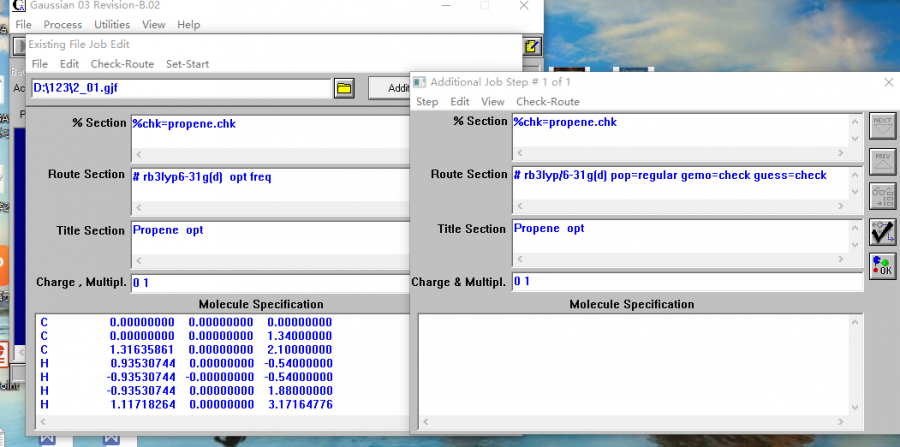
Task: Click Title Section field in Existing File Job Edit
Action: (271, 237)
